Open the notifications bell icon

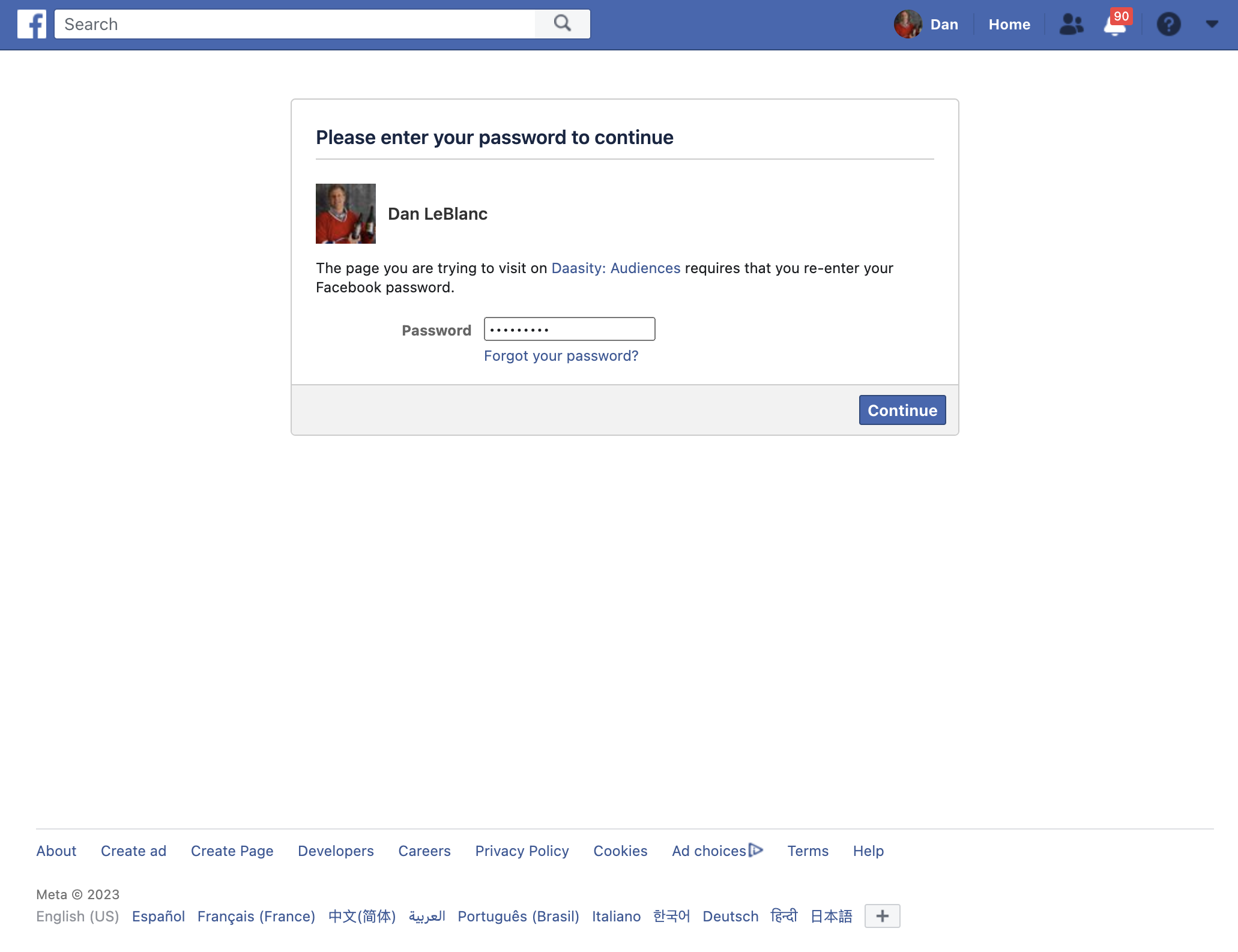click(1114, 26)
